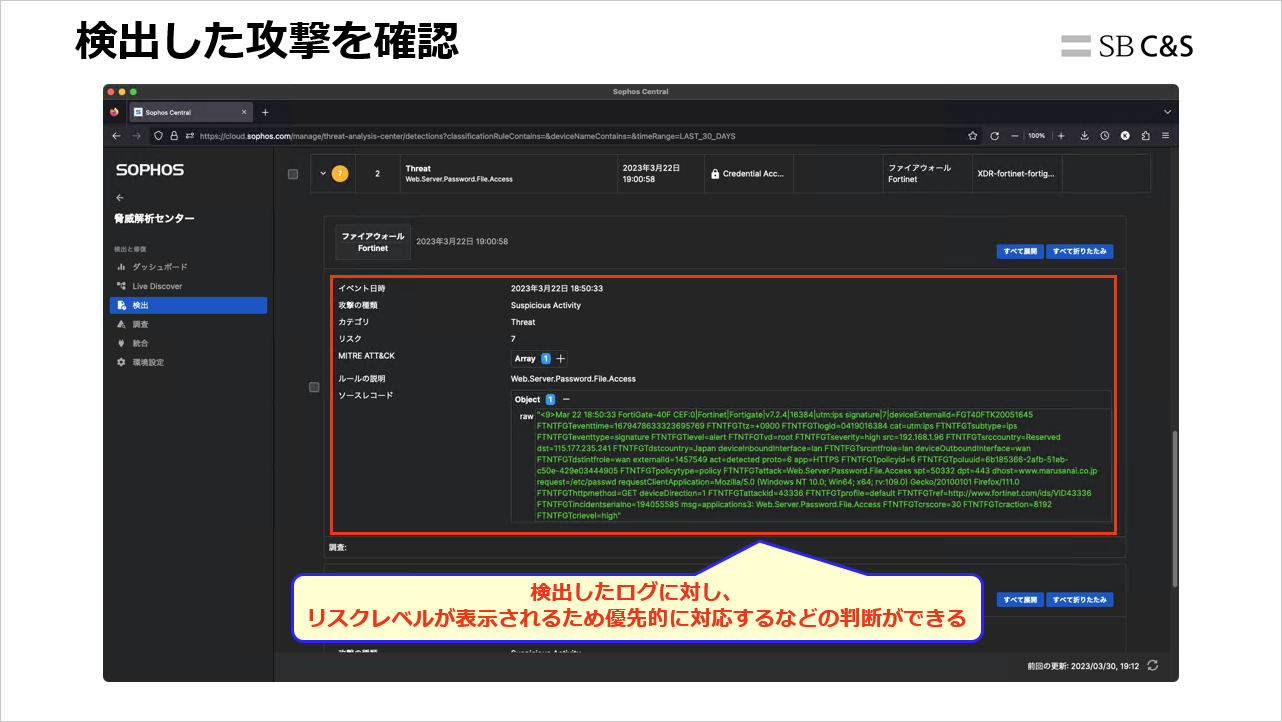Viewport: 1282px width, 722px height.
Task: Click the back arrow under the SOPHOS logo
Action: (x=120, y=198)
